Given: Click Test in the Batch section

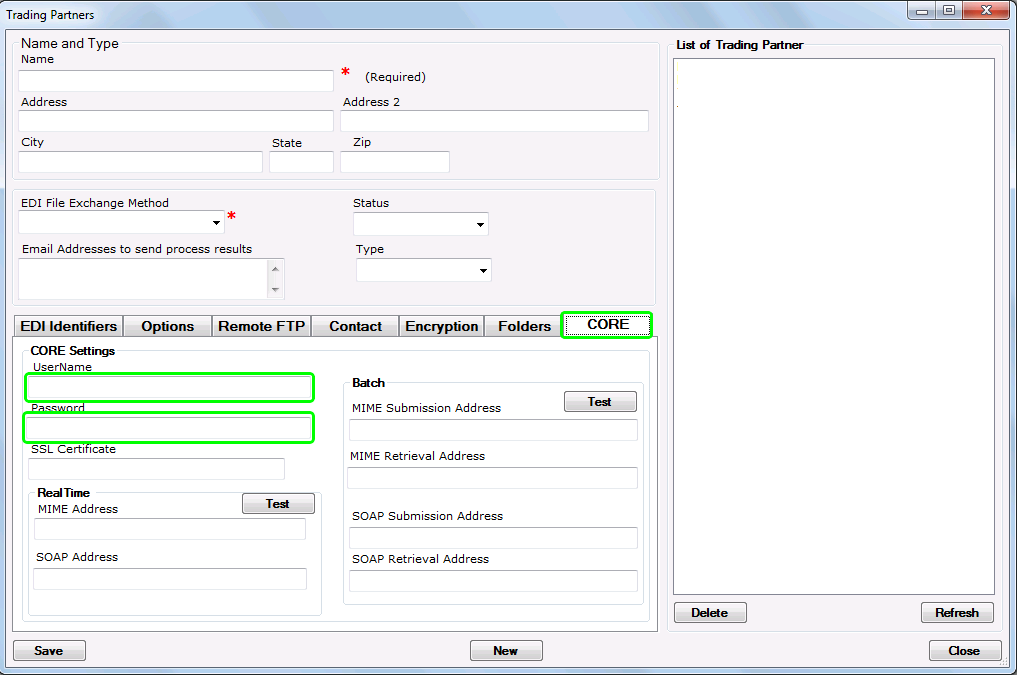Looking at the screenshot, I should [600, 402].
